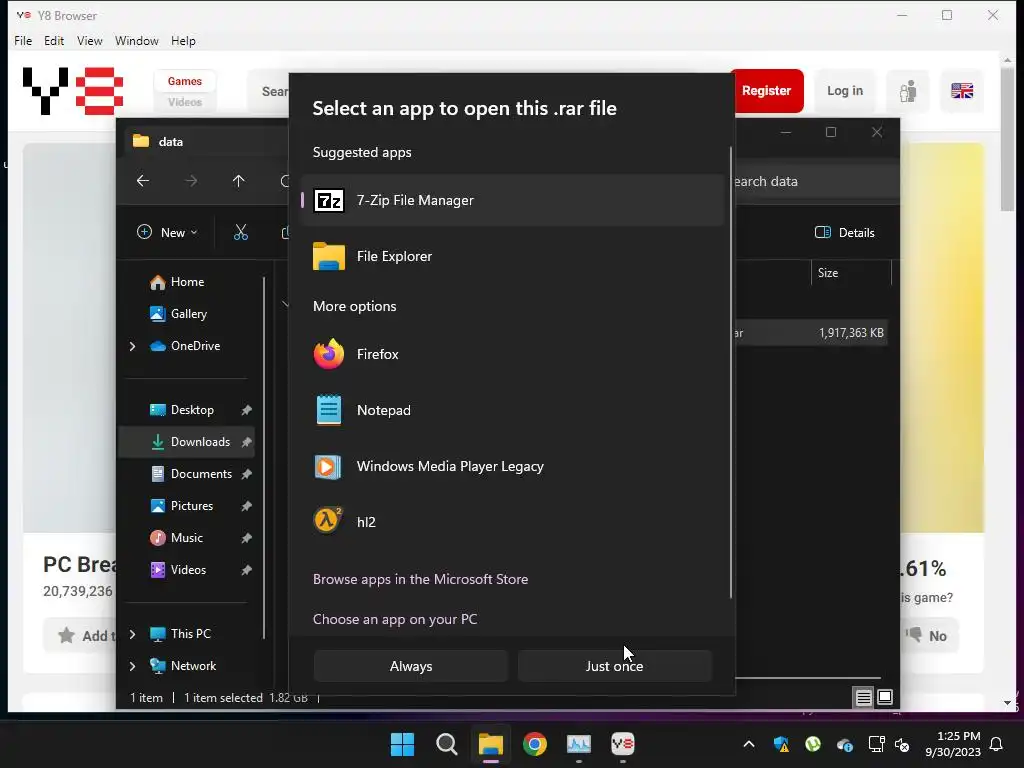The image size is (1024, 768).
Task: Open File menu in Y8 Browser
Action: [x=23, y=40]
